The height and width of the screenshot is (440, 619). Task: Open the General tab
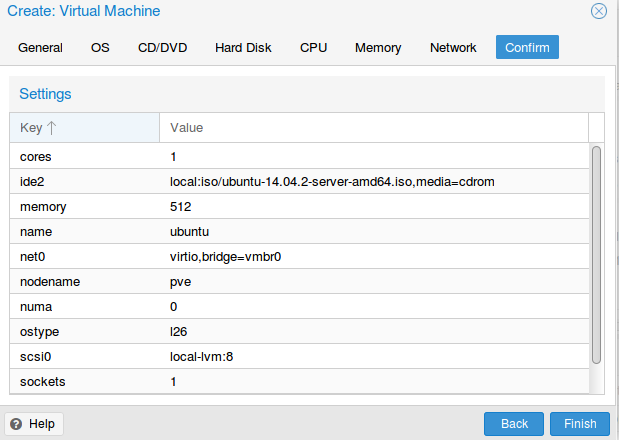tap(40, 47)
